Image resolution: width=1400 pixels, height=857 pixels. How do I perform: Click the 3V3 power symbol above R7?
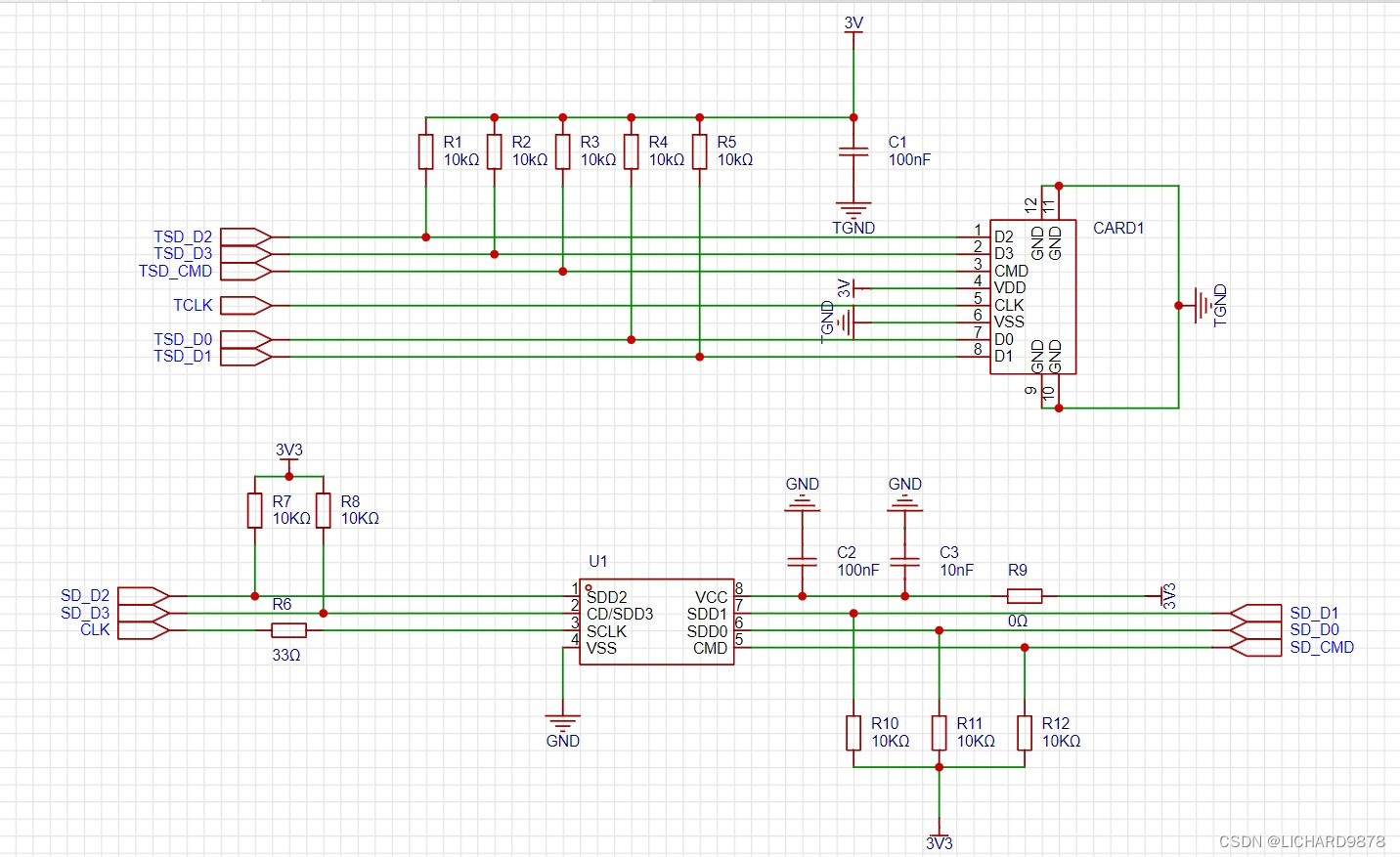tap(288, 455)
